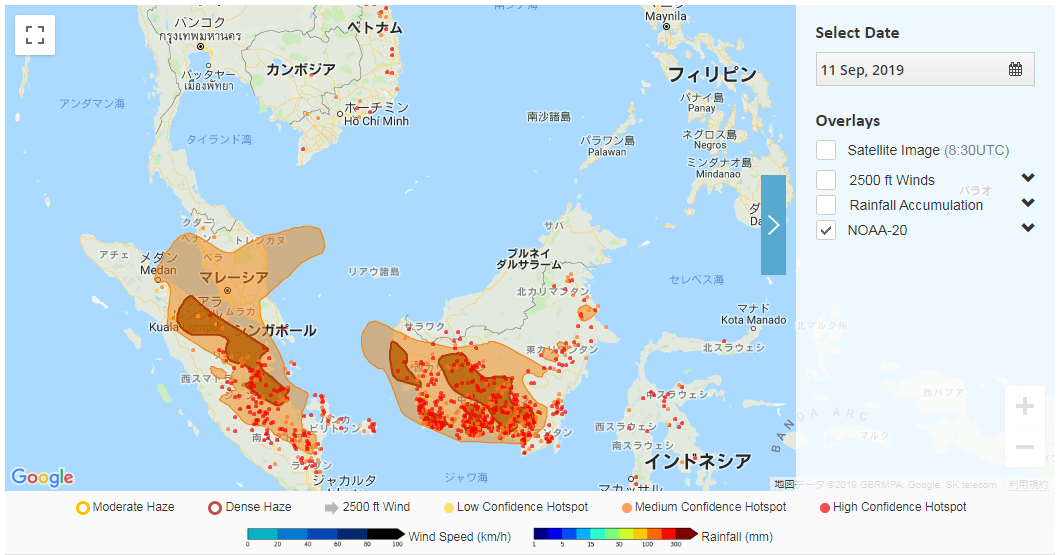Click the ジャカルタ city label

point(344,481)
